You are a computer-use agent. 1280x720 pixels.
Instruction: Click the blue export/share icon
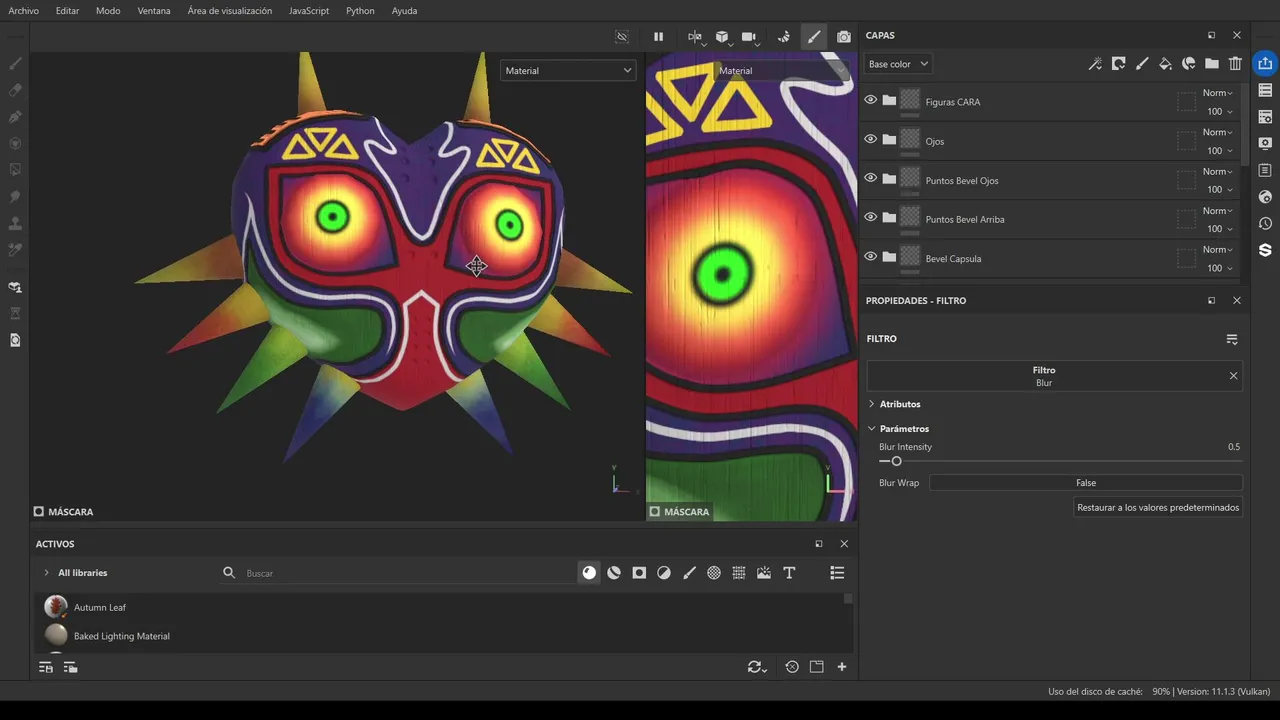tap(1265, 64)
